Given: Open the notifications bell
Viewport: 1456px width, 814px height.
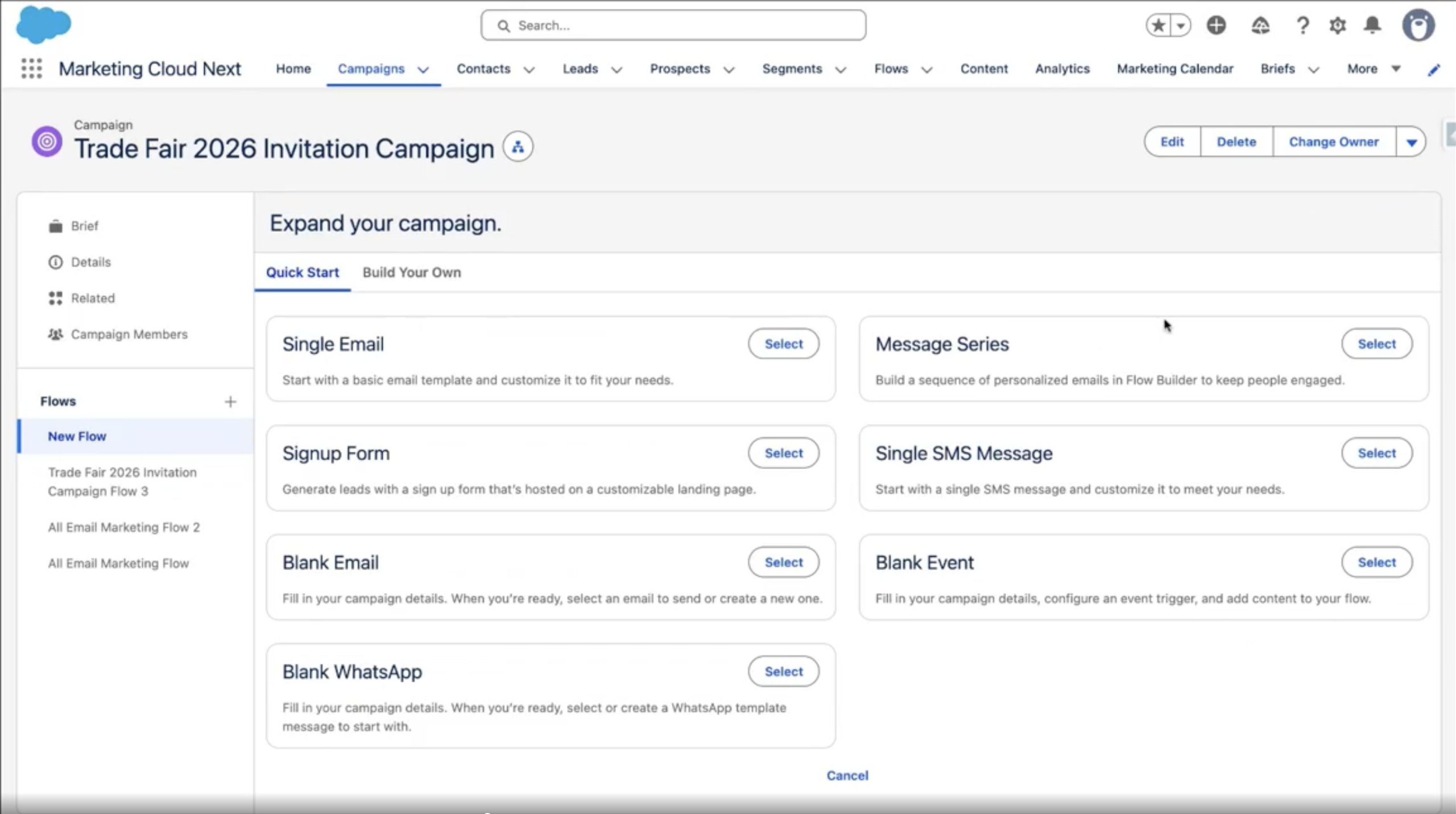Looking at the screenshot, I should click(x=1372, y=26).
